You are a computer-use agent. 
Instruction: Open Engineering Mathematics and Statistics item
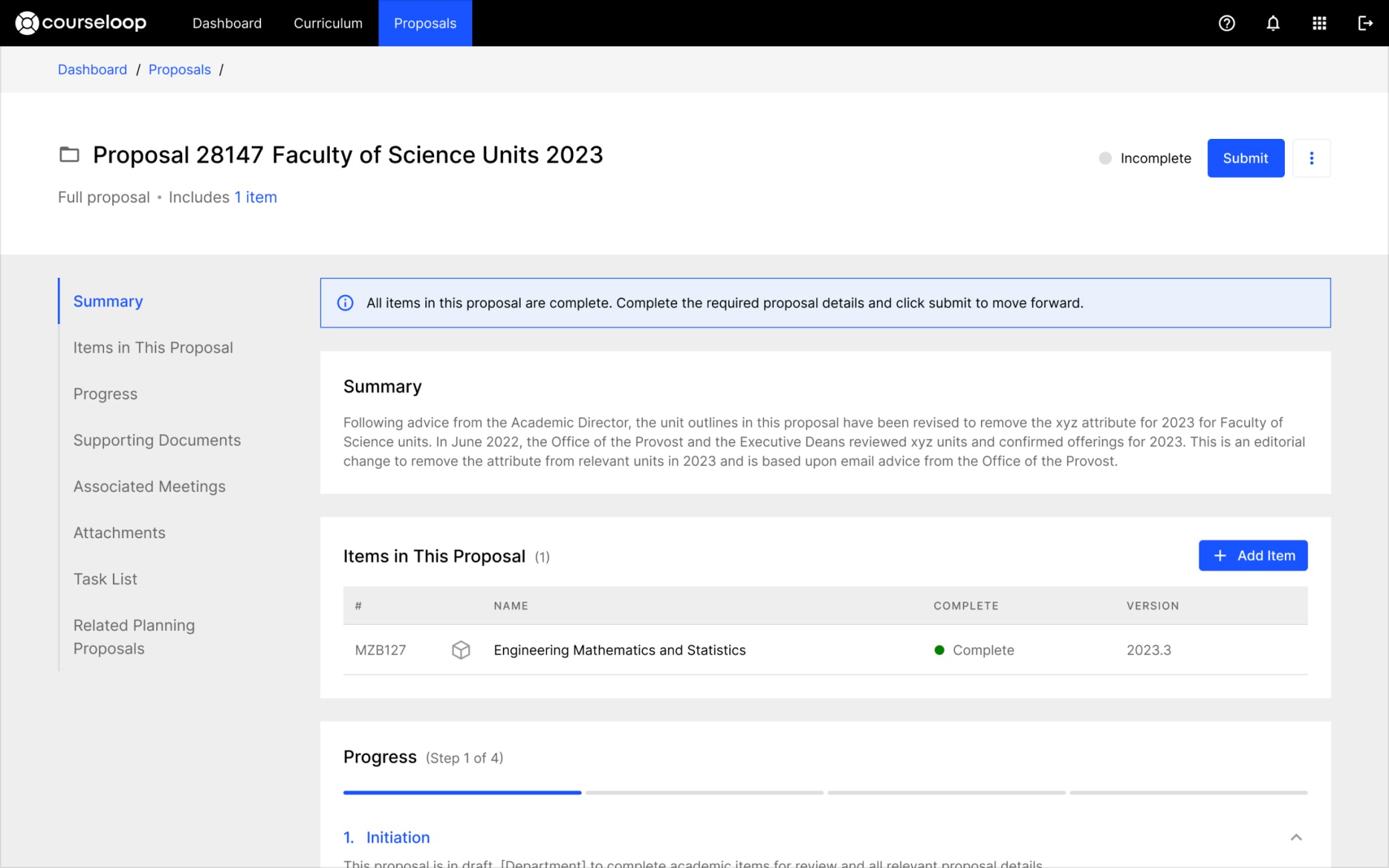(619, 650)
